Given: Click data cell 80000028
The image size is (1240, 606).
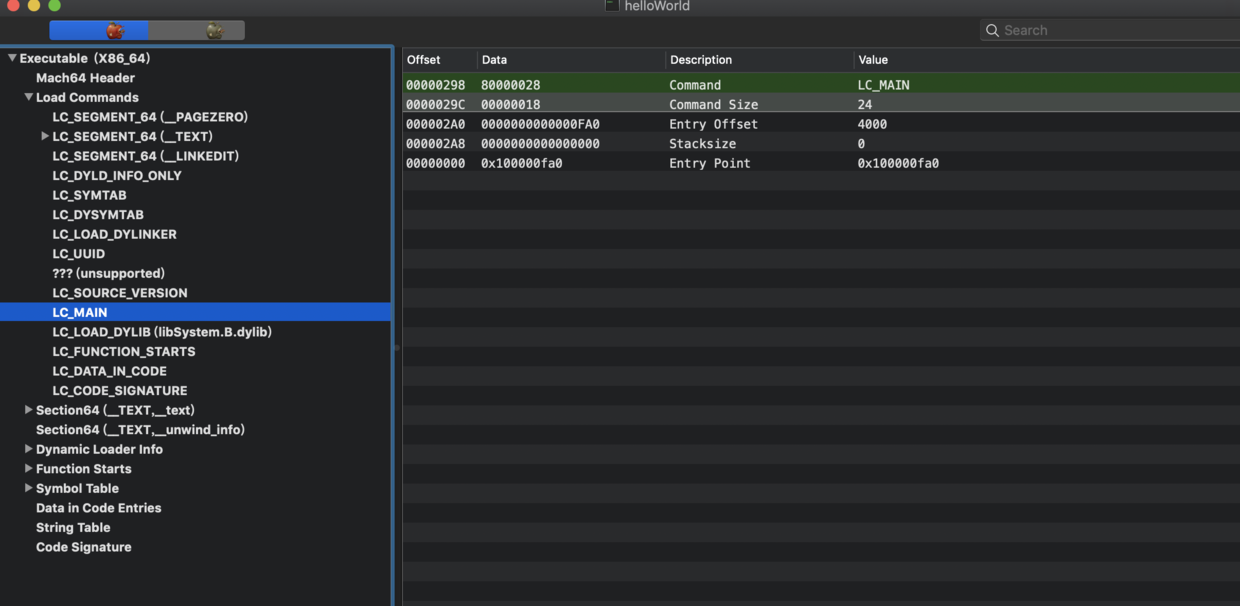Looking at the screenshot, I should point(510,85).
